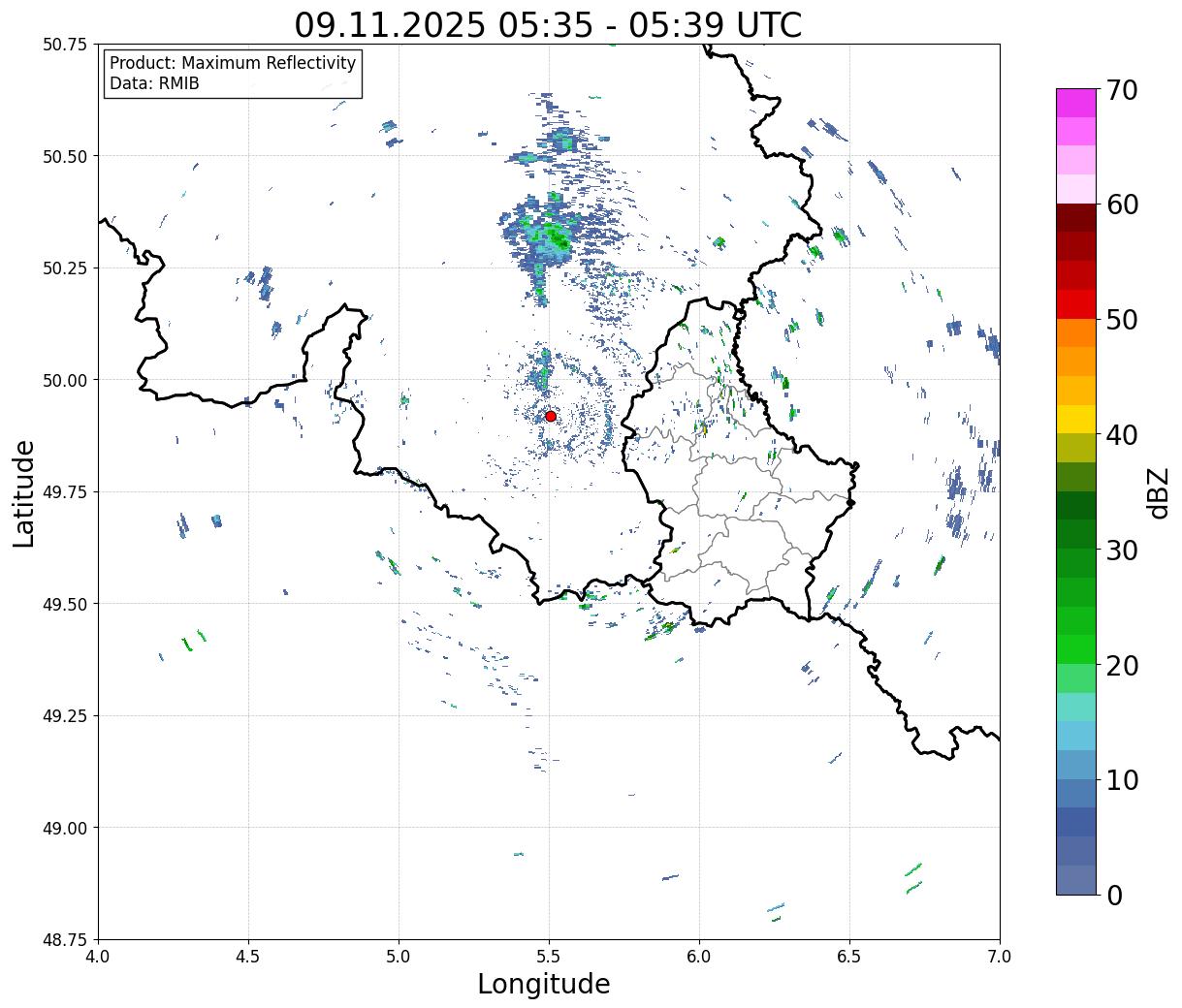The width and height of the screenshot is (1182, 1008).
Task: Click the colorbar tick label 10
Action: click(1121, 780)
